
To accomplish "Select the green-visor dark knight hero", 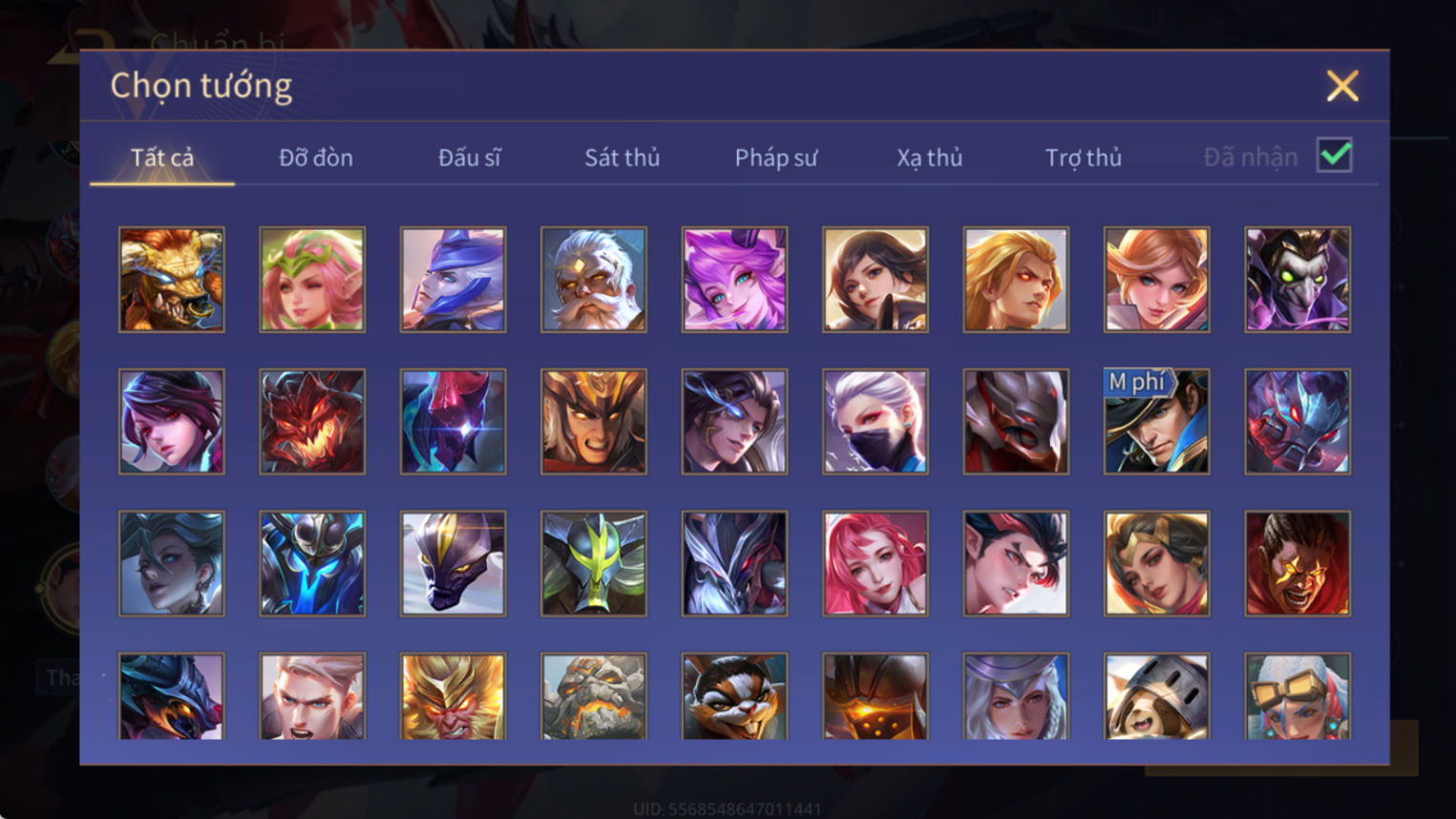I will (x=594, y=563).
